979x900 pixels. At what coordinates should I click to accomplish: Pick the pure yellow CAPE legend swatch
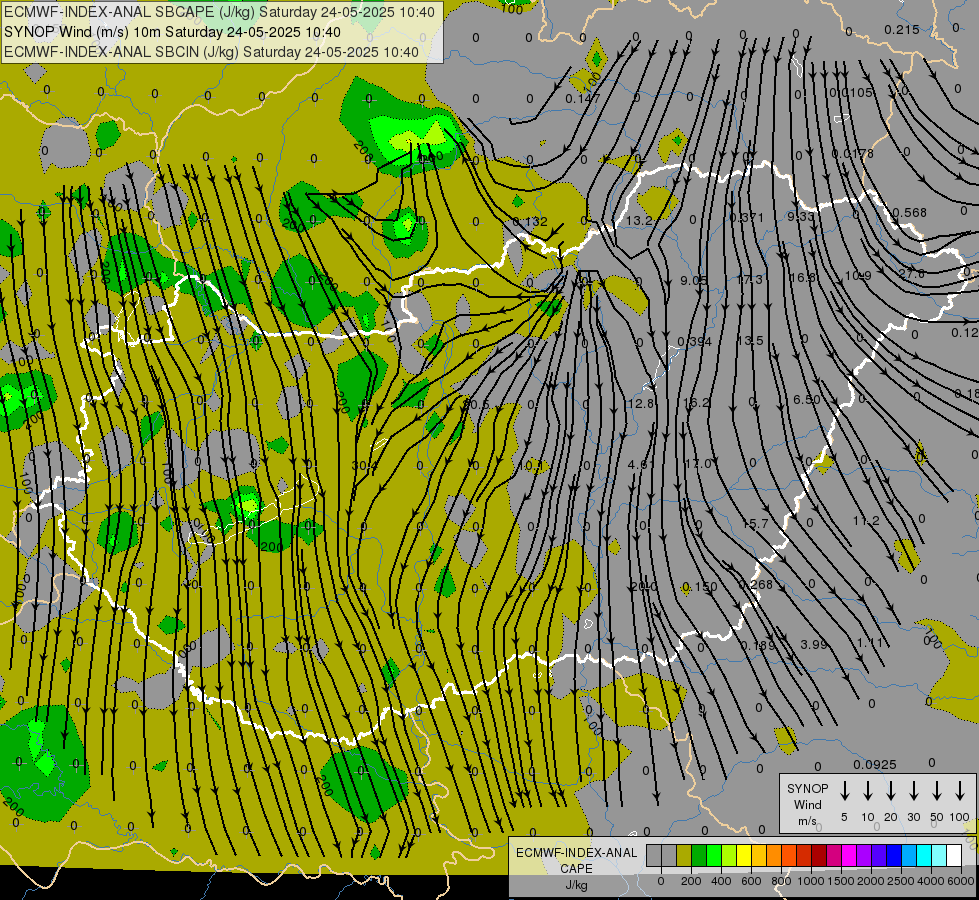pyautogui.click(x=744, y=855)
